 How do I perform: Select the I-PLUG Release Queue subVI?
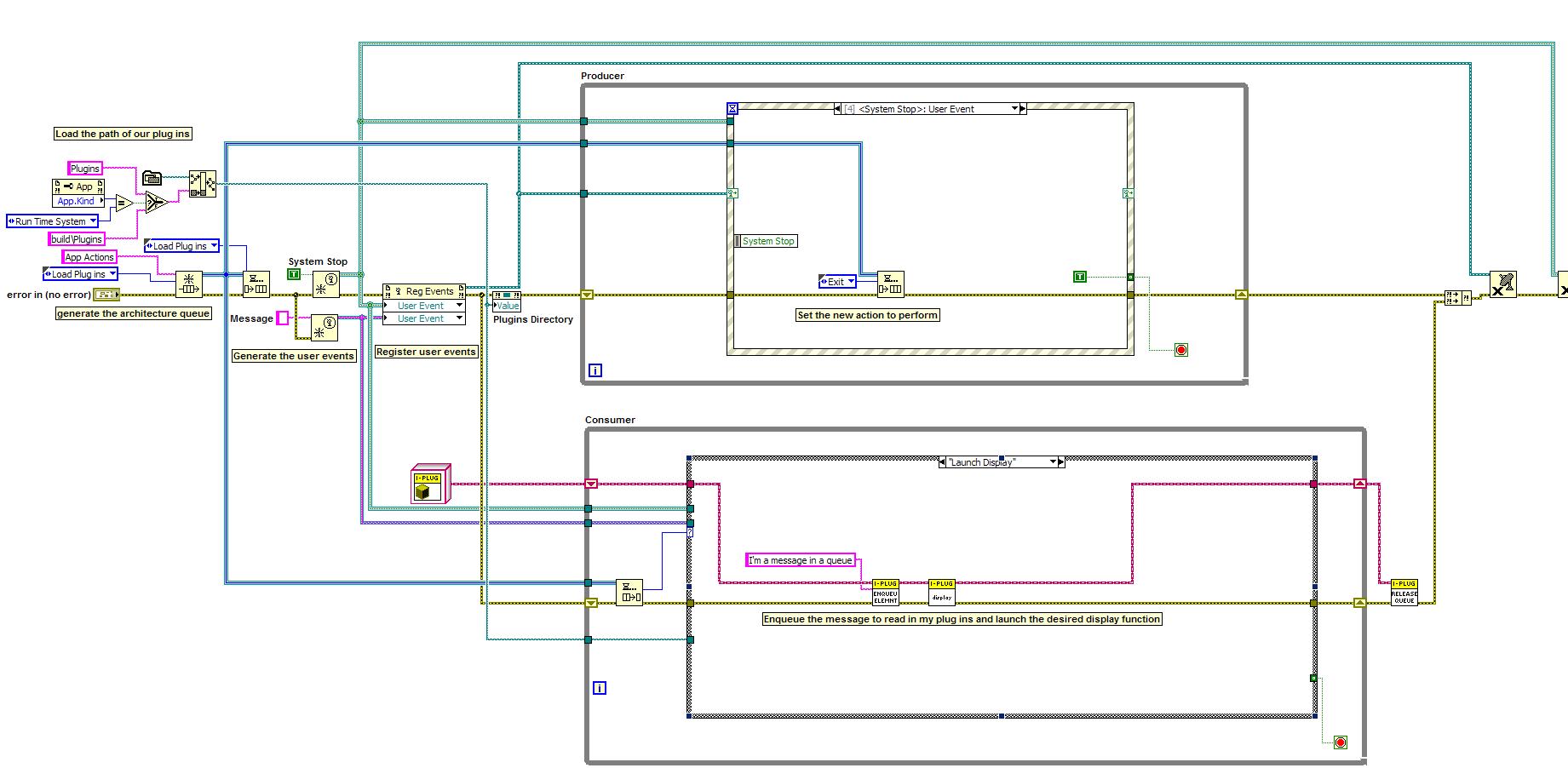tap(1404, 592)
